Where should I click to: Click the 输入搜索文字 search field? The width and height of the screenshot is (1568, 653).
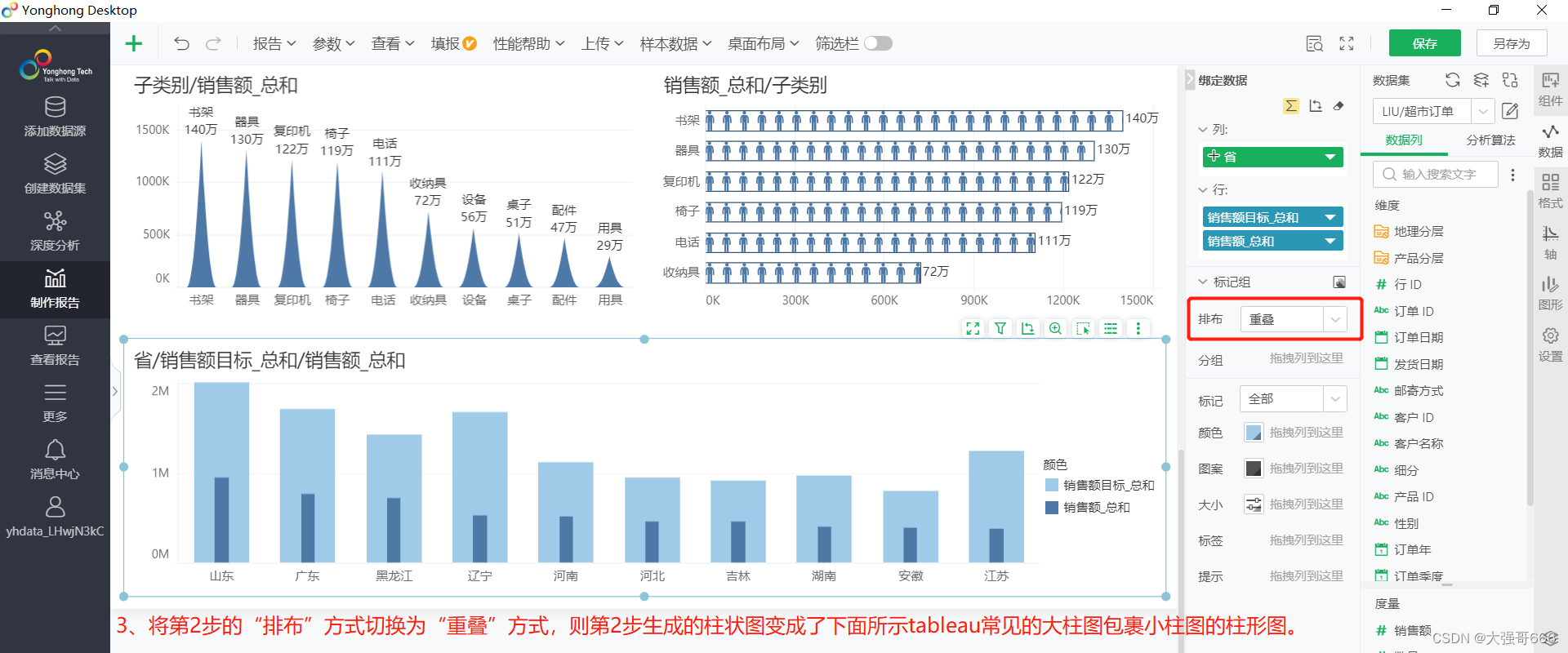tap(1436, 174)
